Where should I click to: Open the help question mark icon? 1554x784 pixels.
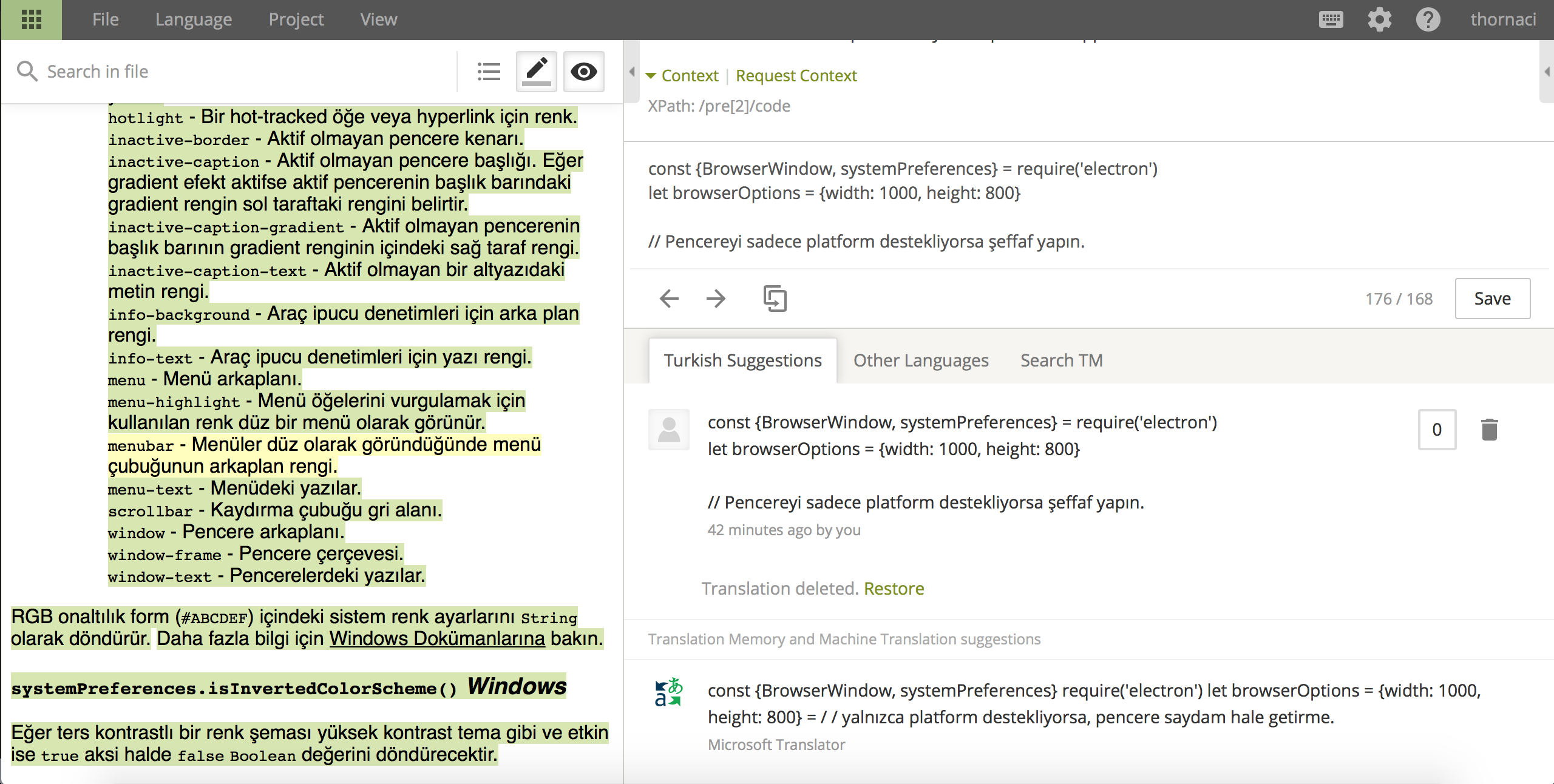coord(1428,19)
